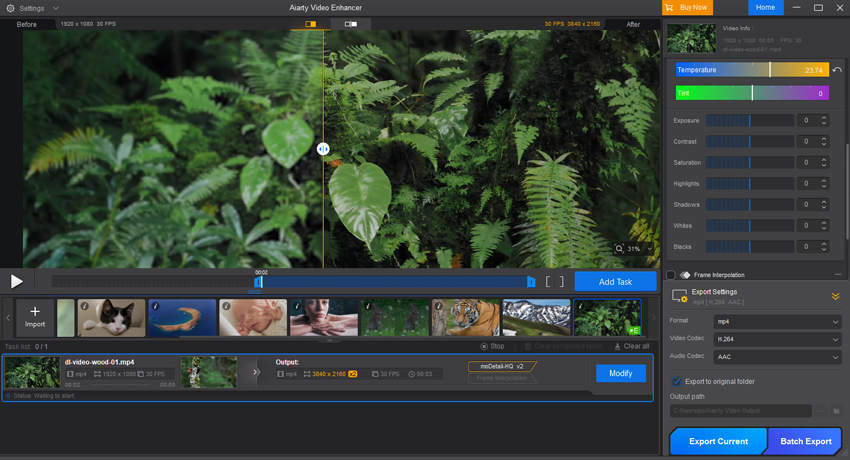Open info icon on the woman portrait thumbnail
Image resolution: width=850 pixels, height=460 pixels.
tap(297, 306)
